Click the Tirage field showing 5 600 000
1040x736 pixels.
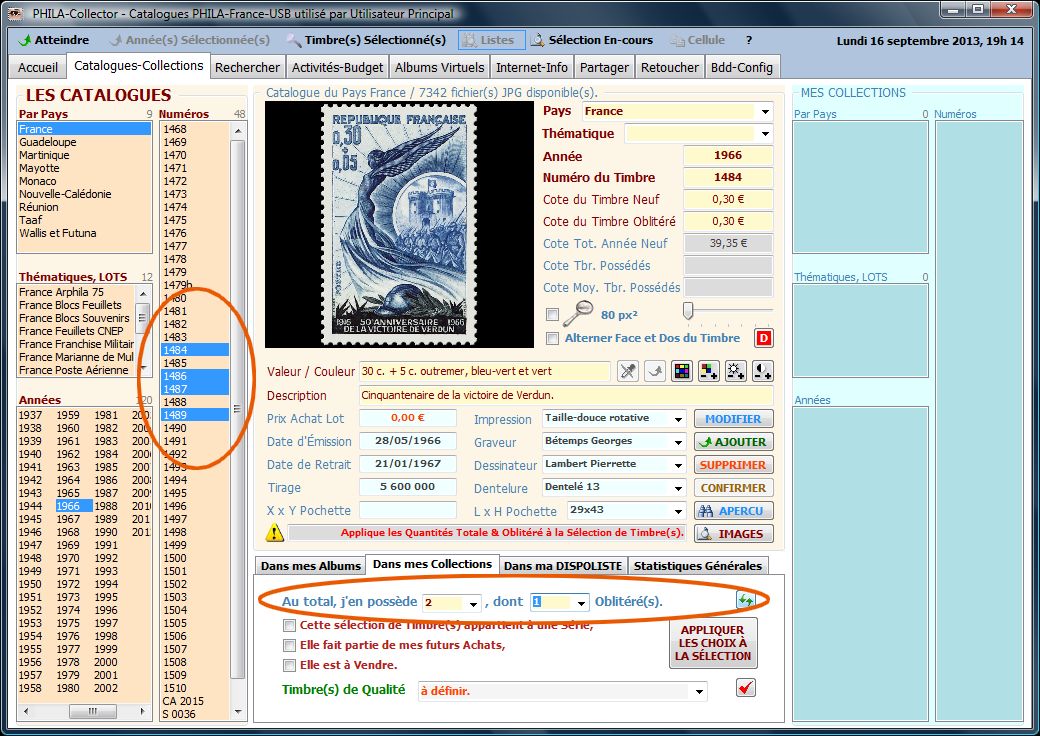point(408,487)
